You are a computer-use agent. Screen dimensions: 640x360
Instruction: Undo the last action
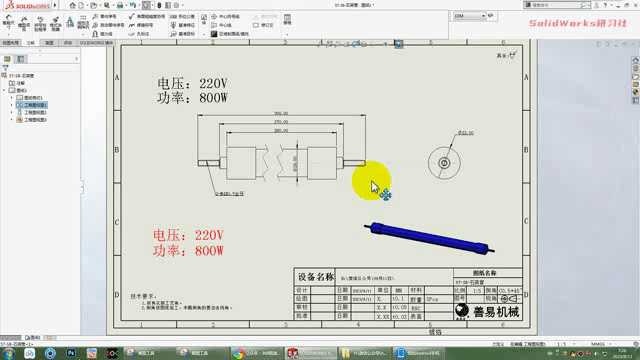tap(133, 5)
